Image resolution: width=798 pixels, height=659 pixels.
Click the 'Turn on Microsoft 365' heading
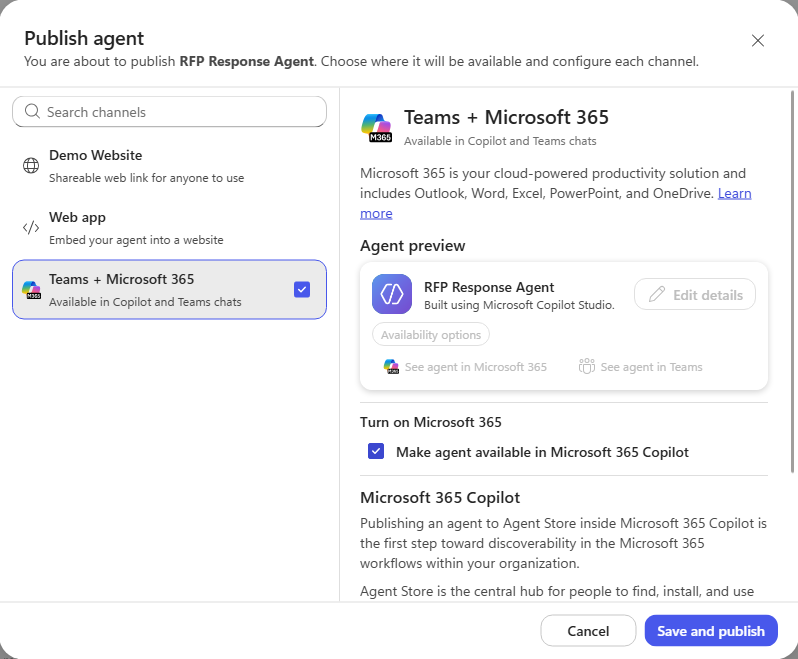431,422
